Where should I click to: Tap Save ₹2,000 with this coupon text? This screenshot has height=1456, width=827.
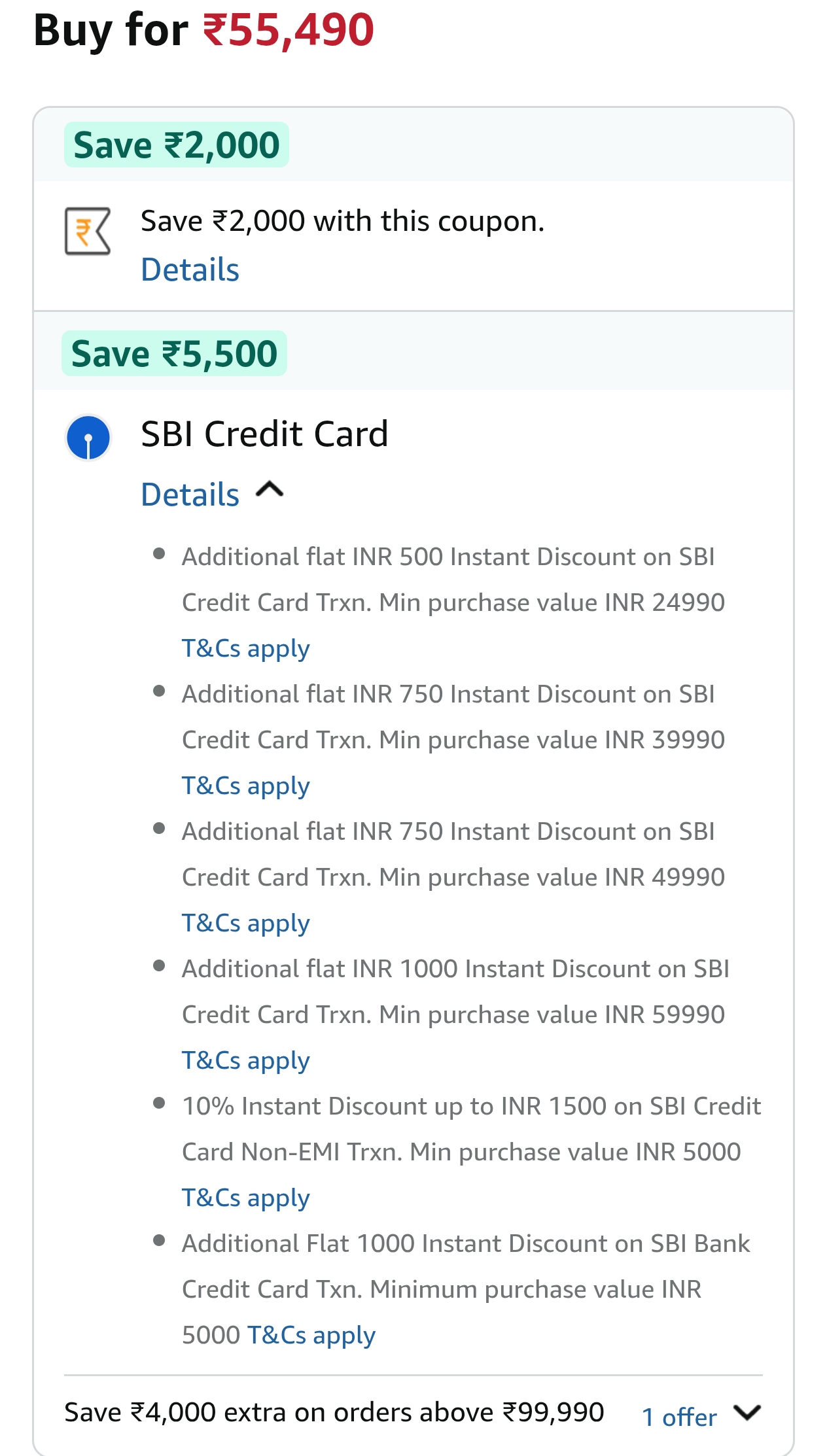click(x=342, y=222)
